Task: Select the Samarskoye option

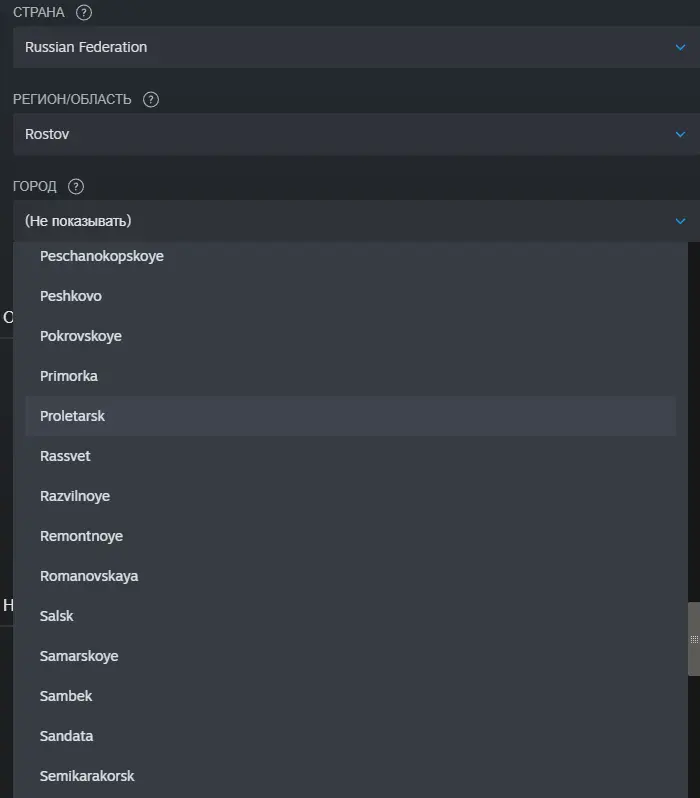Action: click(350, 656)
